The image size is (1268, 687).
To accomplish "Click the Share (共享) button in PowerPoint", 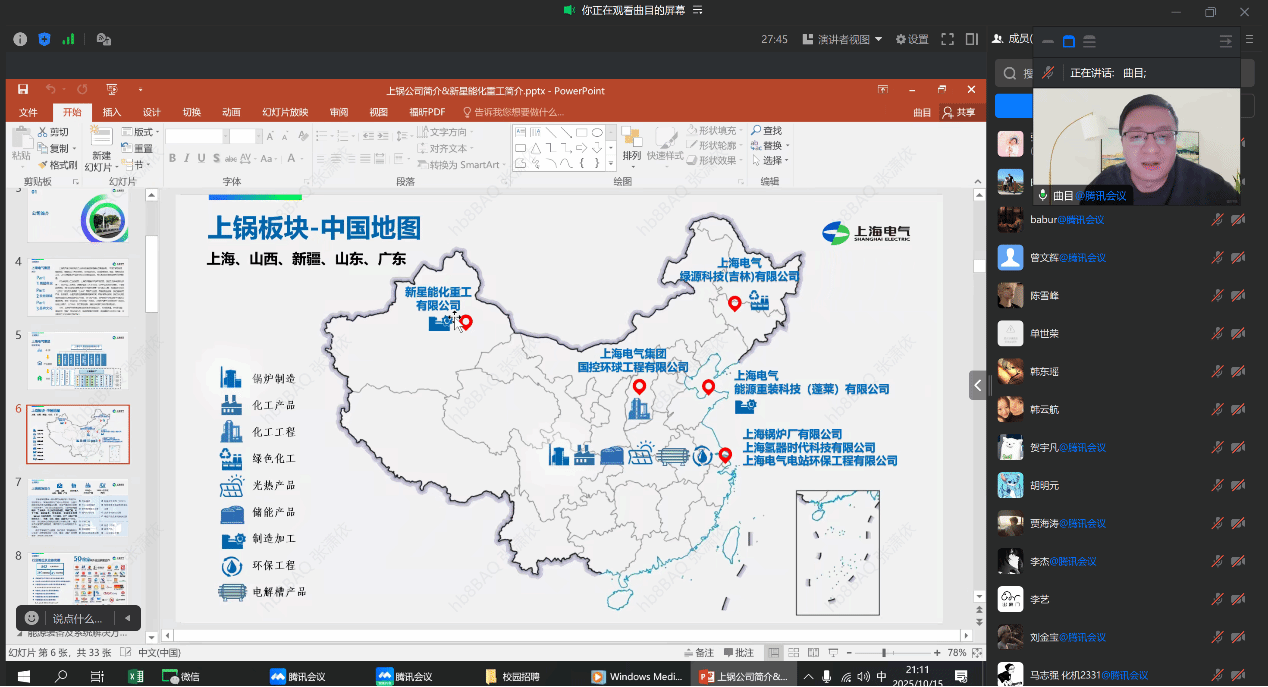I will (x=959, y=112).
